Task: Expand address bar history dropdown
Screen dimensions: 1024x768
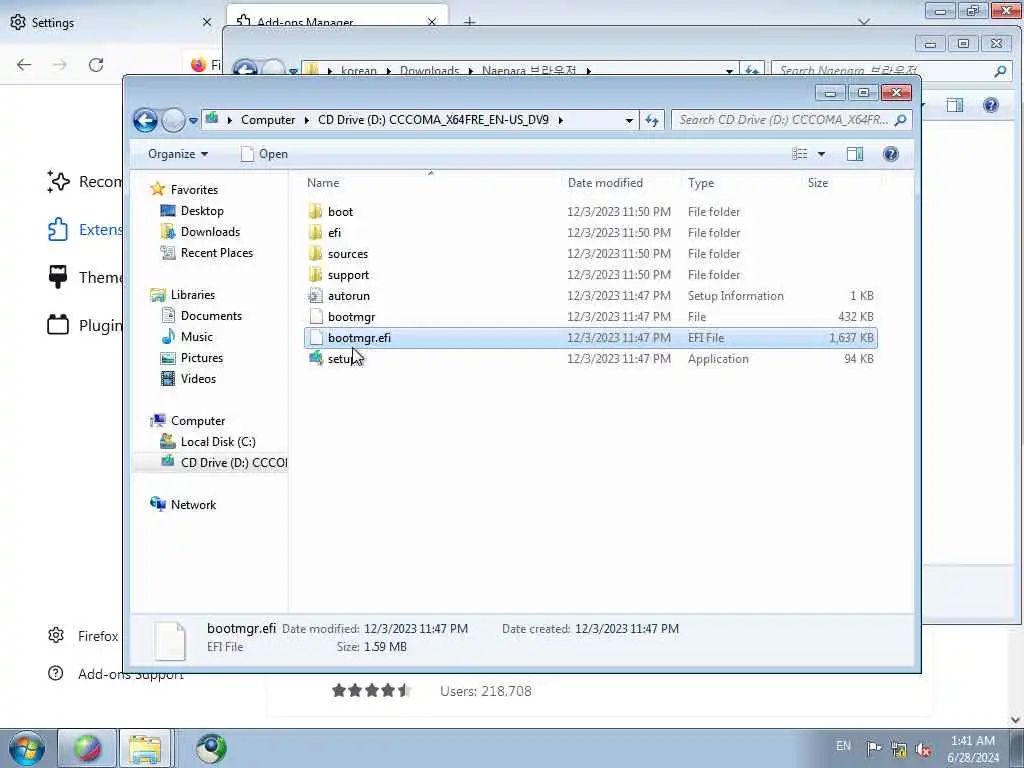Action: (629, 120)
